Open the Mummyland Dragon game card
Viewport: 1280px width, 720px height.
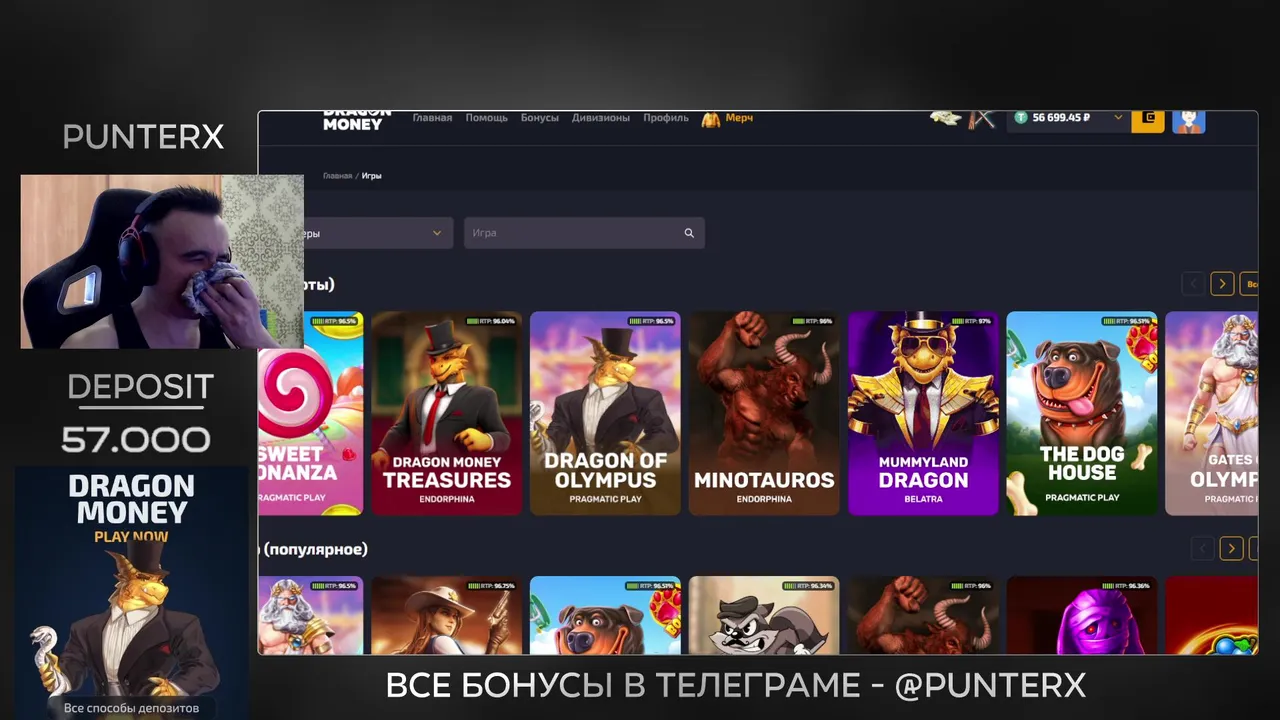point(923,413)
